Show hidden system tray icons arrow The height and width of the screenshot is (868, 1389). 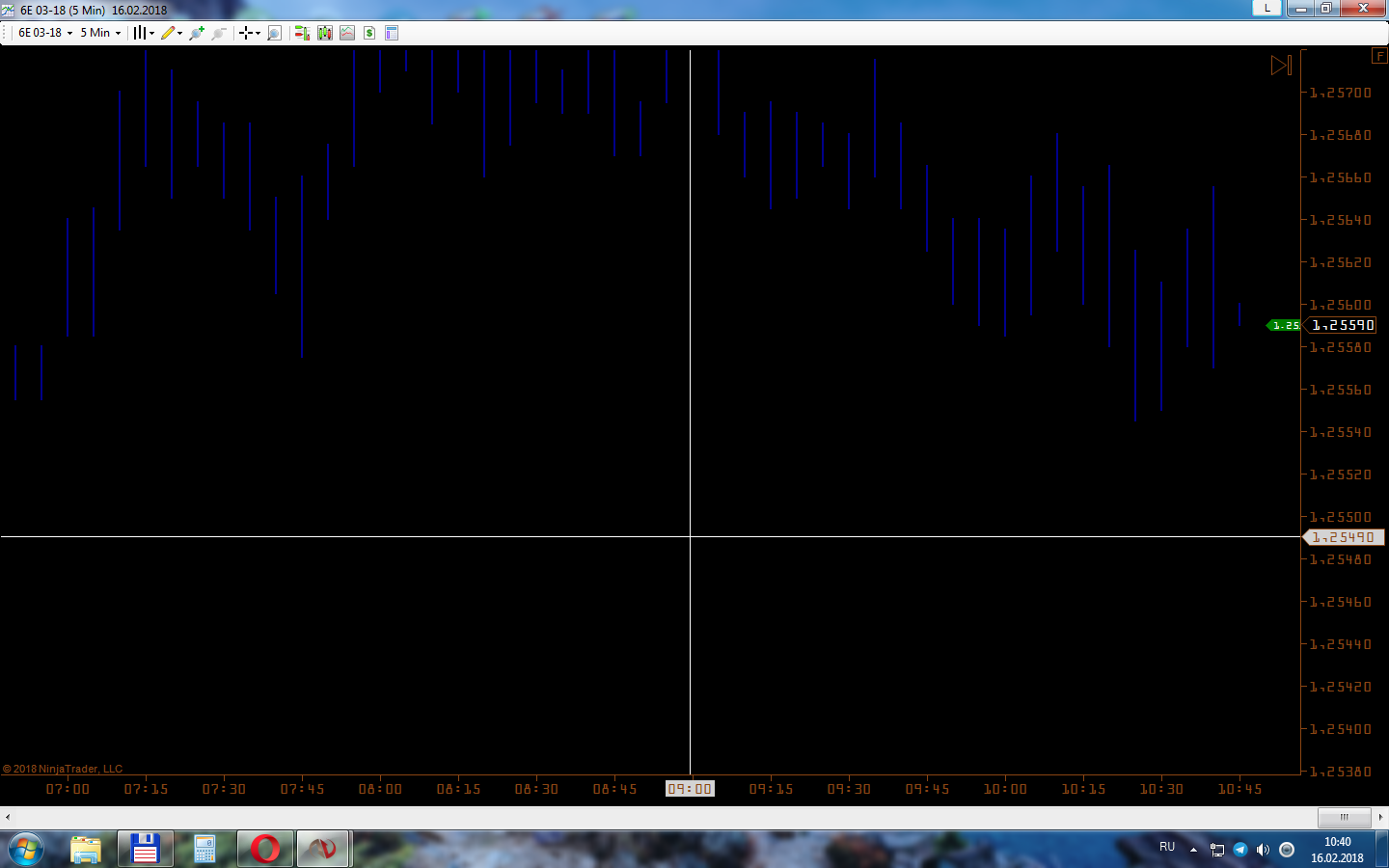(x=1193, y=850)
